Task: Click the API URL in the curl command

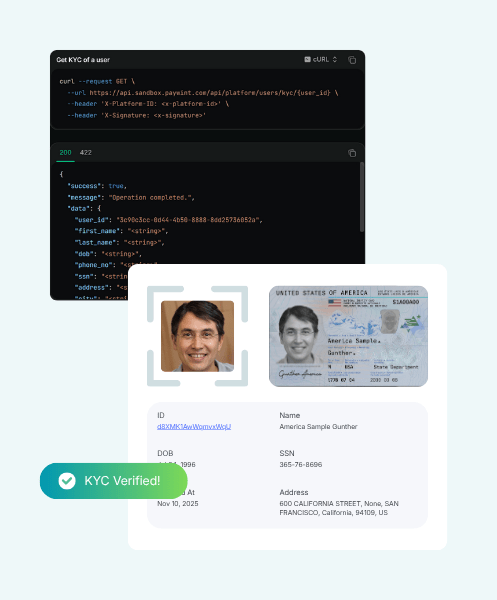Action: coord(210,93)
